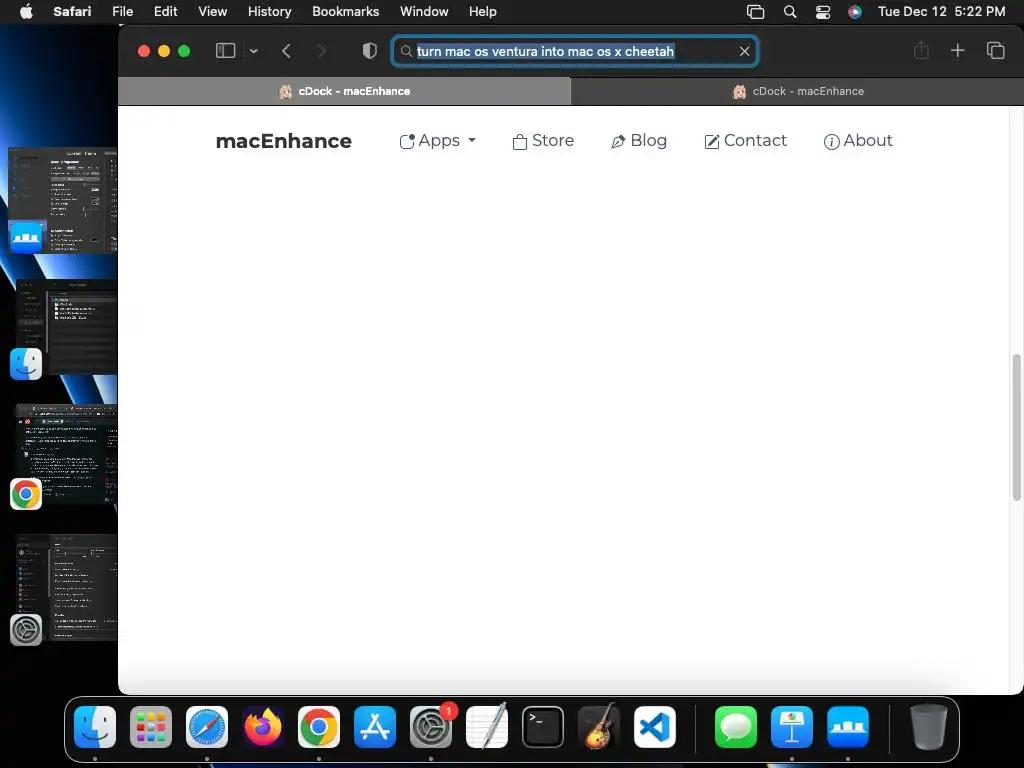The width and height of the screenshot is (1024, 768).
Task: Select the System Settings thumbnail in Stage Manager
Action: point(63,590)
